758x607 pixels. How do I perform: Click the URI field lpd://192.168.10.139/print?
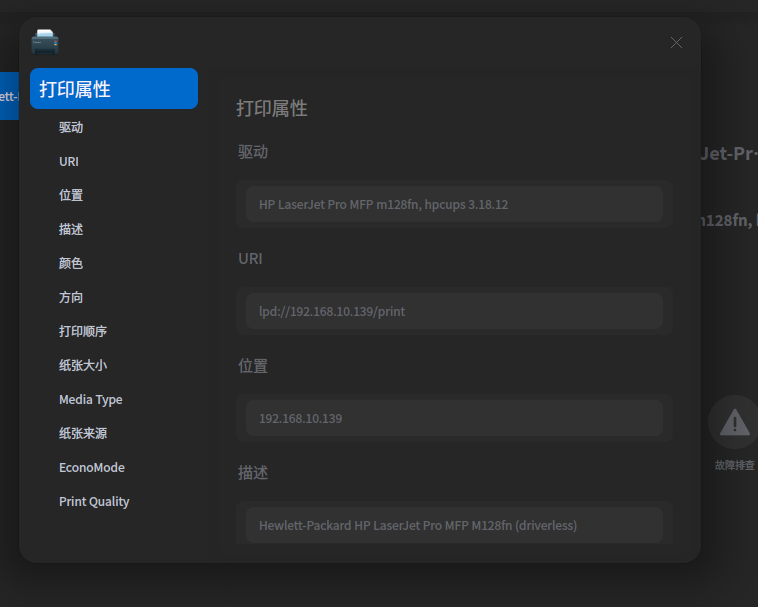click(454, 311)
